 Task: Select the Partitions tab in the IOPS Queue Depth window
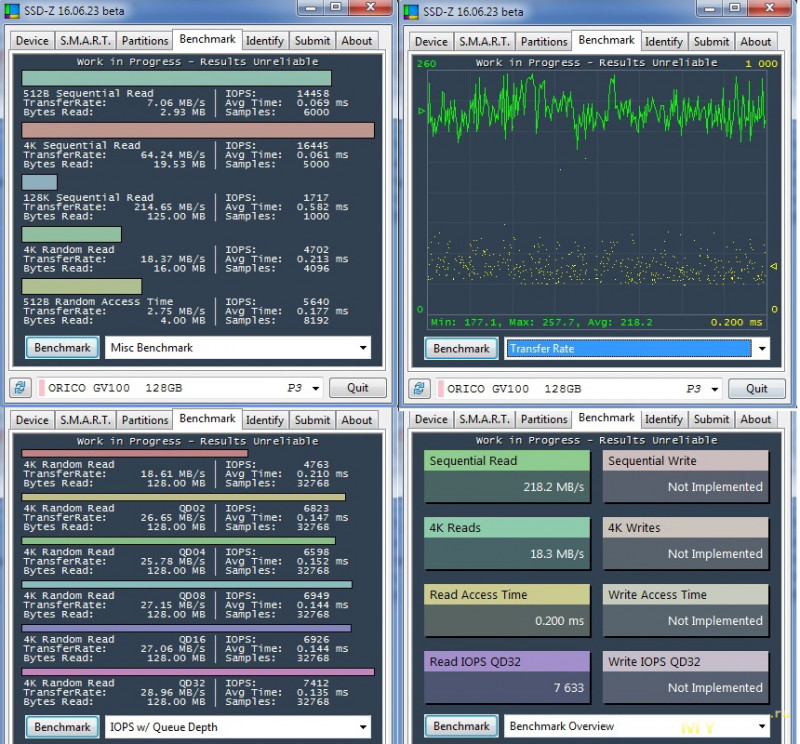pyautogui.click(x=145, y=420)
